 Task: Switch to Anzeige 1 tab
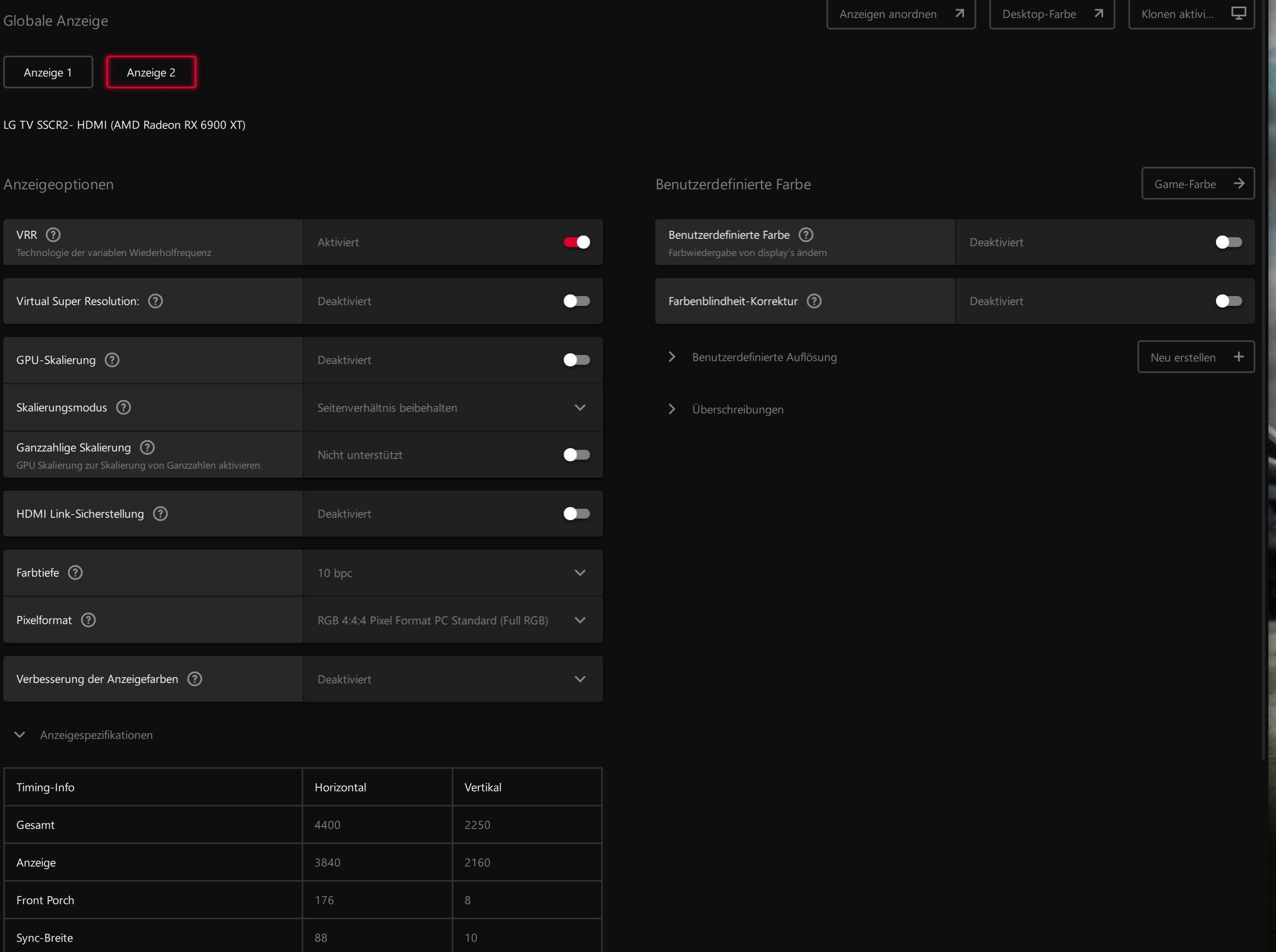tap(48, 73)
